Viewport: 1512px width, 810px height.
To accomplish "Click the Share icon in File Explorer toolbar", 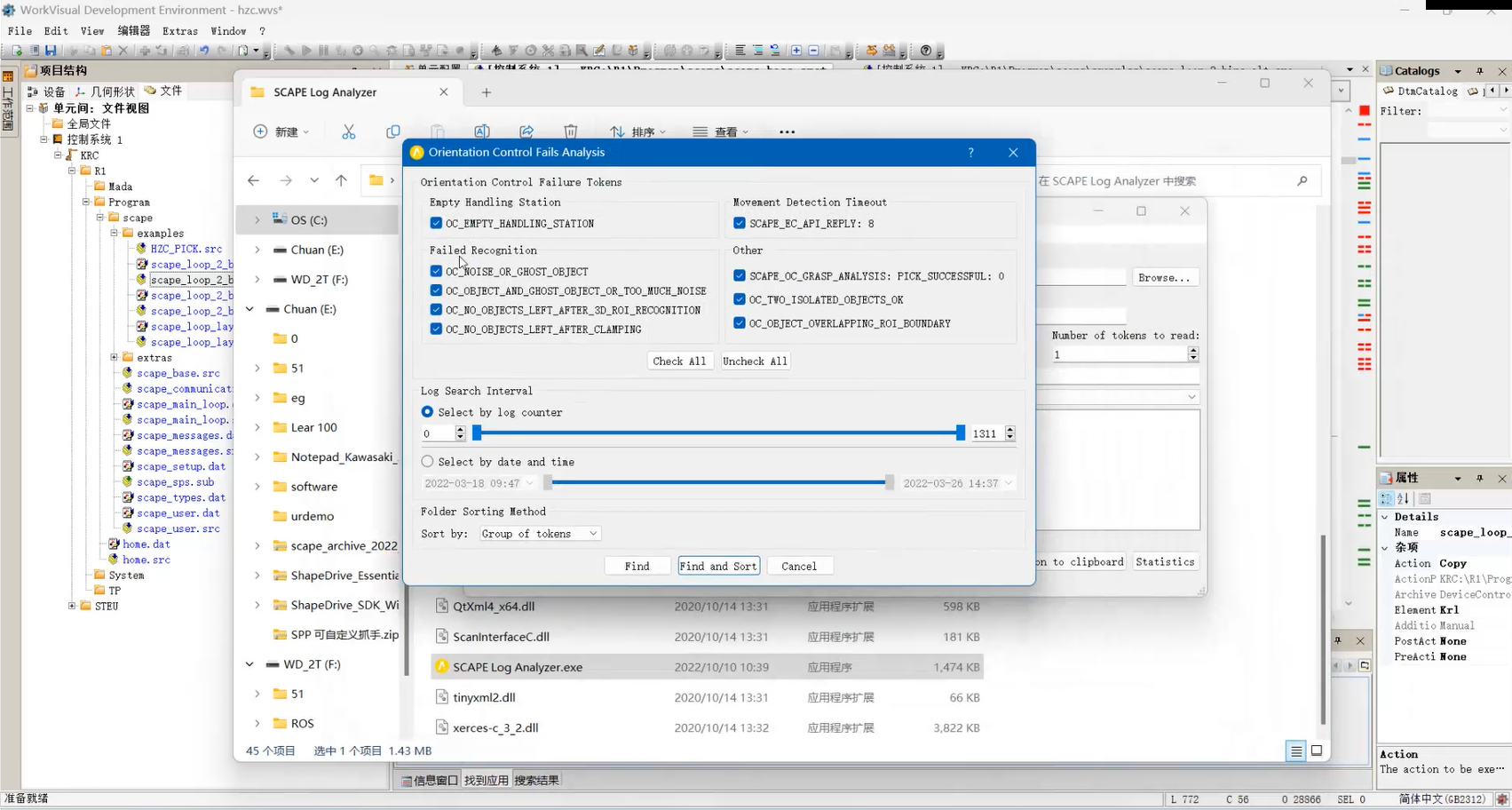I will coord(526,131).
